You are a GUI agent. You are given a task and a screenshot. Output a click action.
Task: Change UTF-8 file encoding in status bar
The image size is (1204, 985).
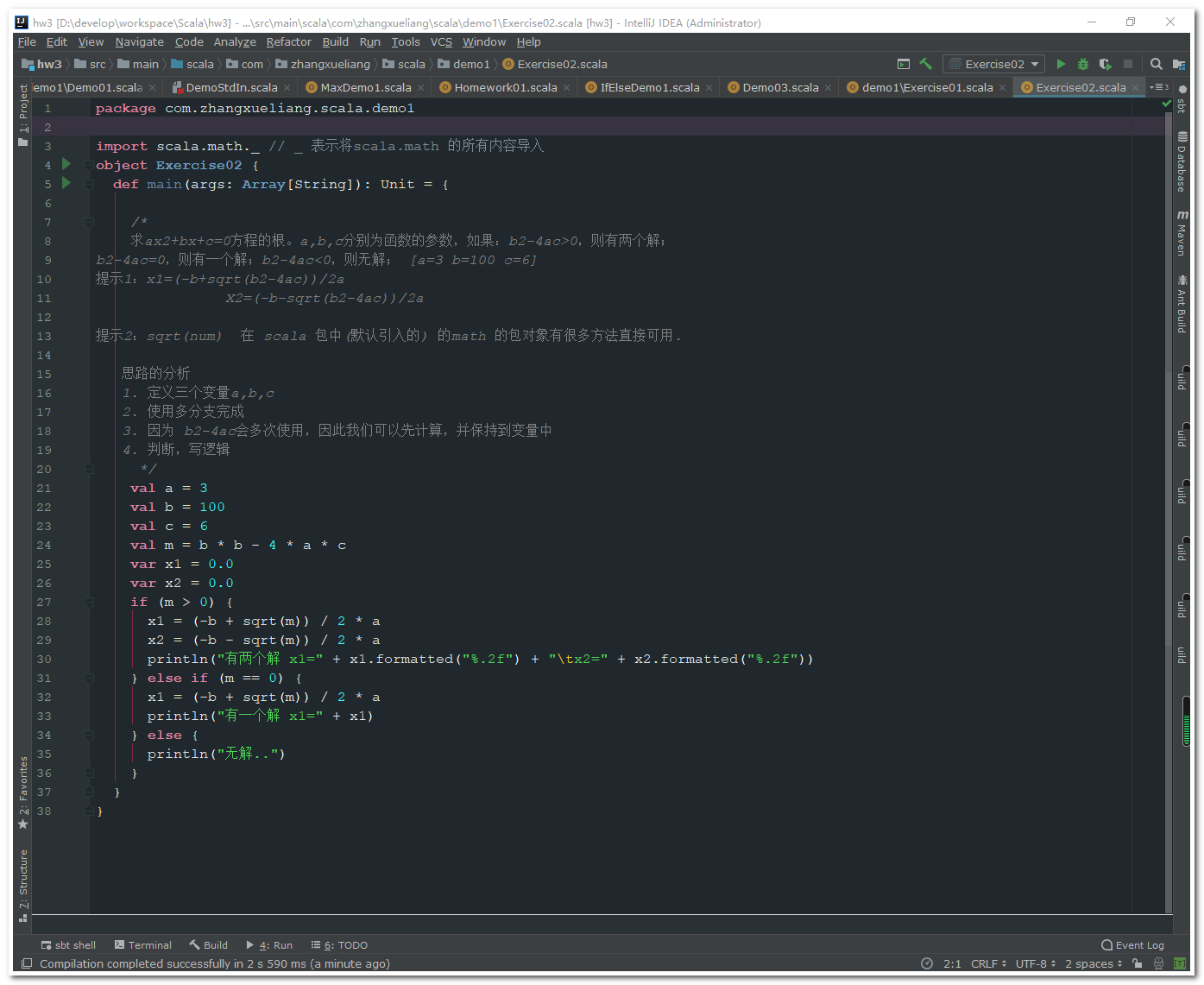1036,963
